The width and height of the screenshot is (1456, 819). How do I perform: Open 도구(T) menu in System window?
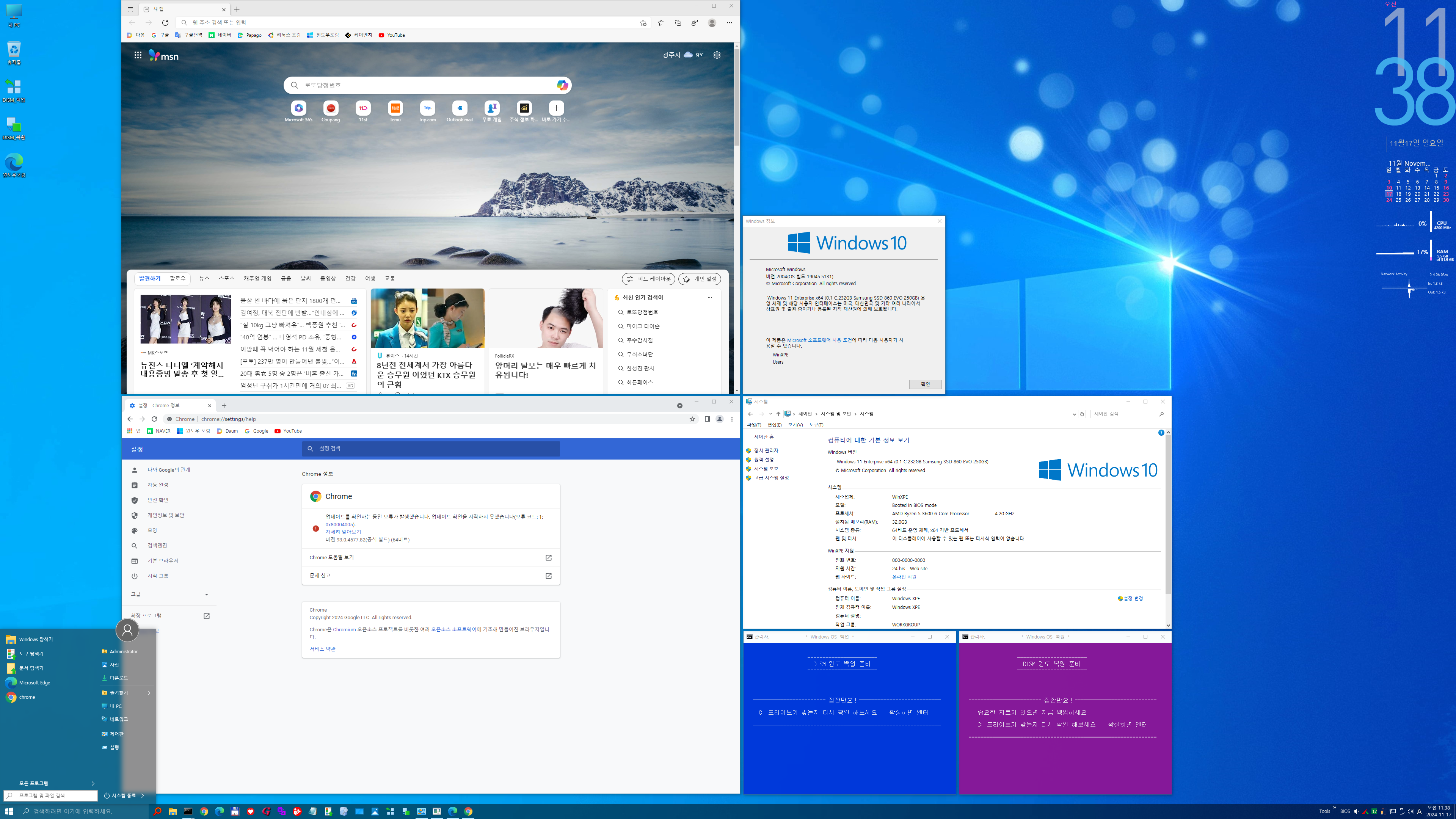click(816, 425)
